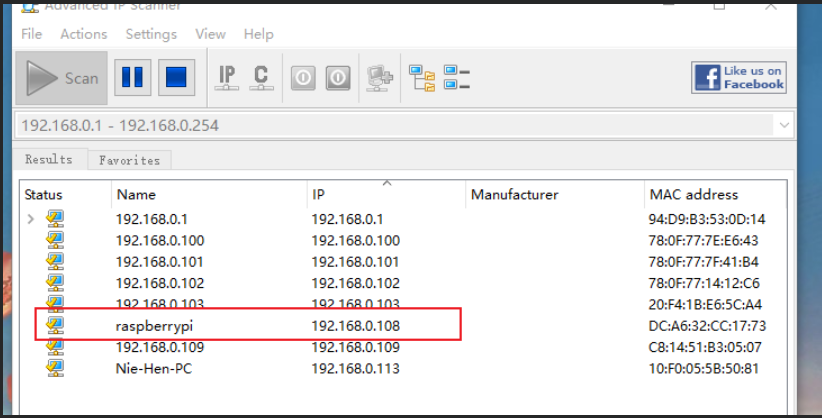Click MAC address DC:A6:32:CC:17:73
The width and height of the screenshot is (822, 418).
(707, 326)
